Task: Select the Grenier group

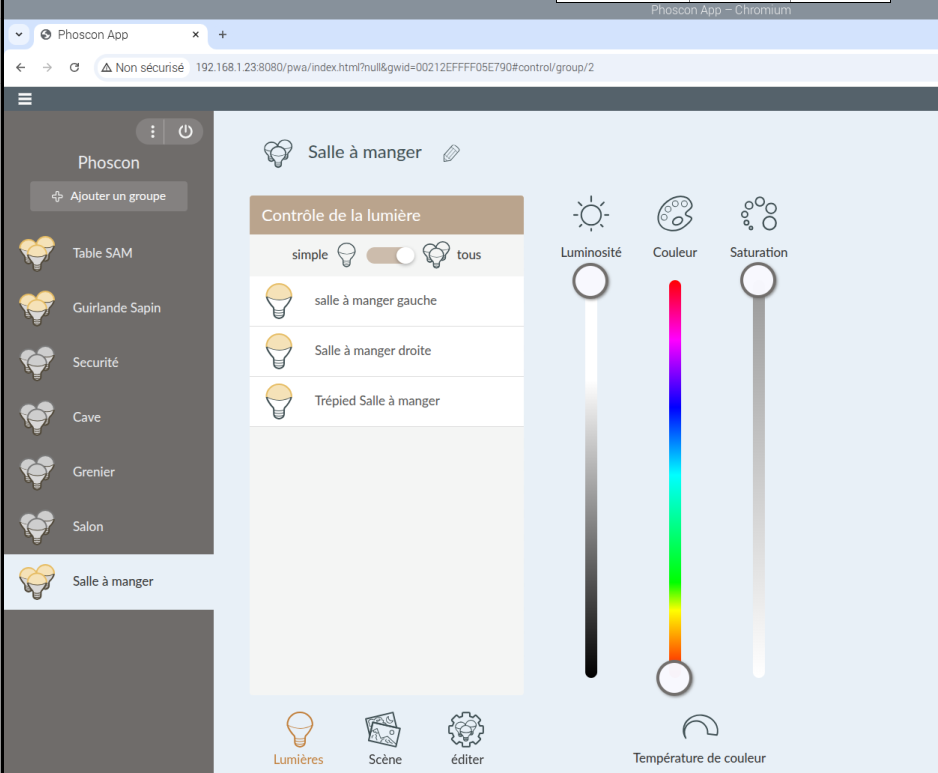Action: (109, 472)
